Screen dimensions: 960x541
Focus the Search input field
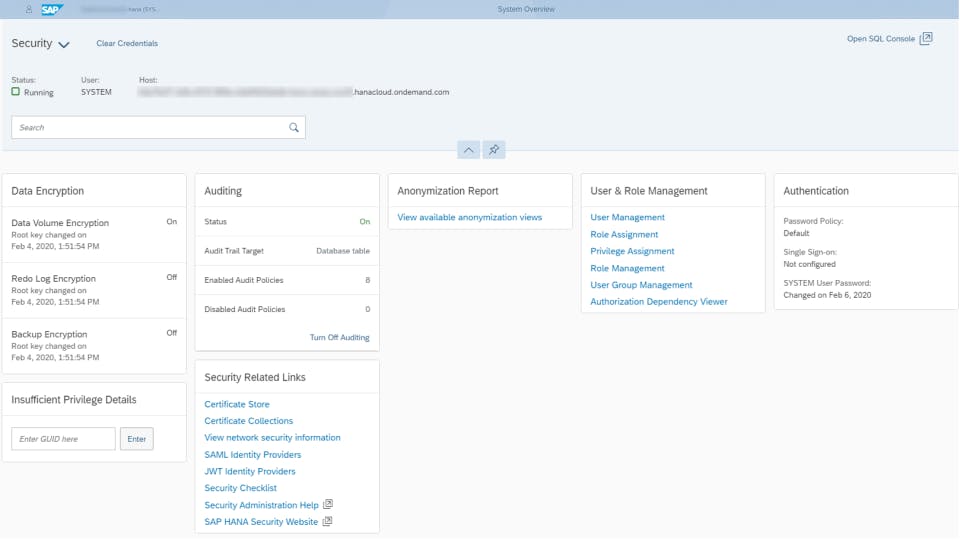(158, 127)
